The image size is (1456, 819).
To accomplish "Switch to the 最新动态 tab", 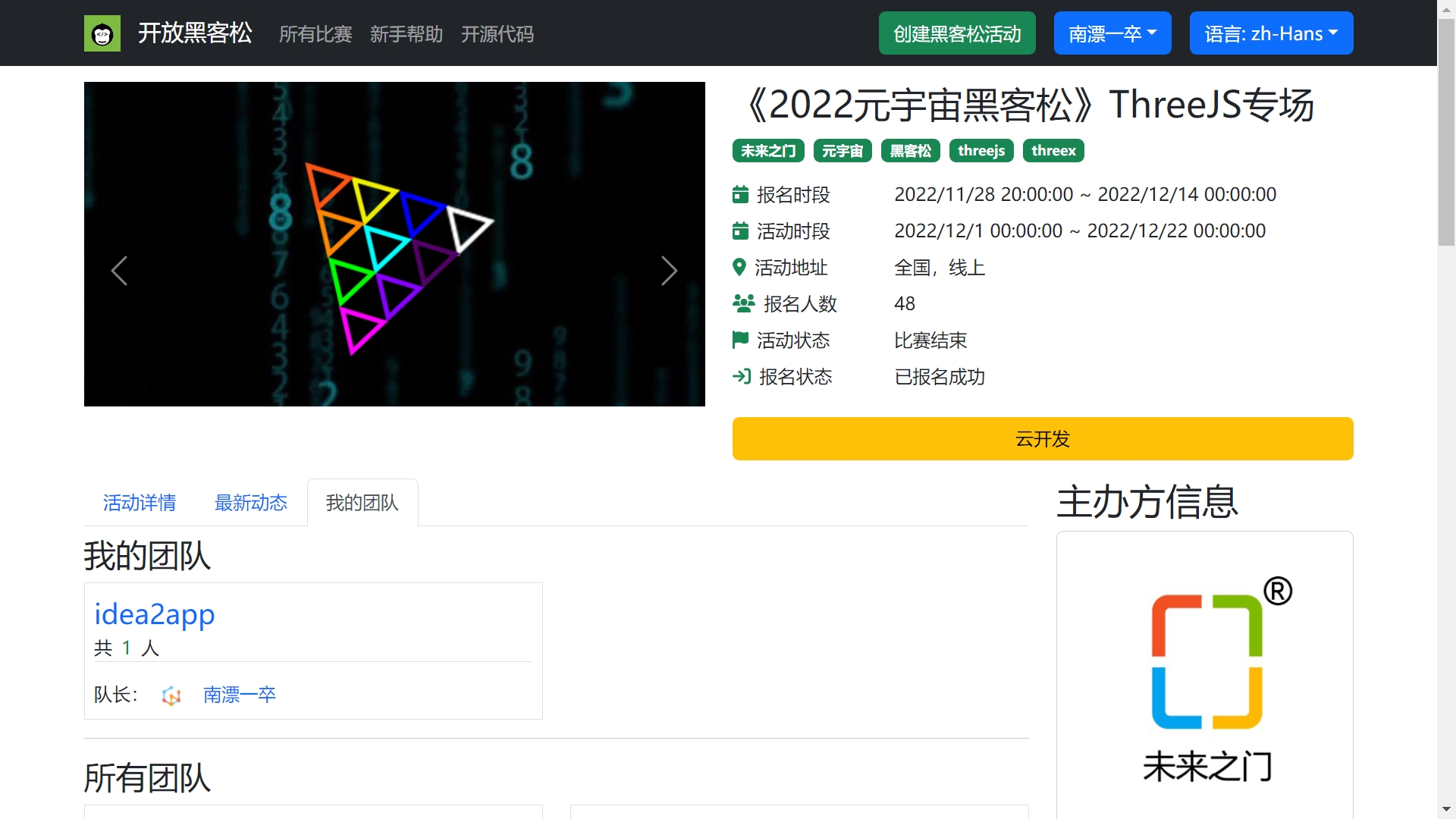I will (251, 503).
